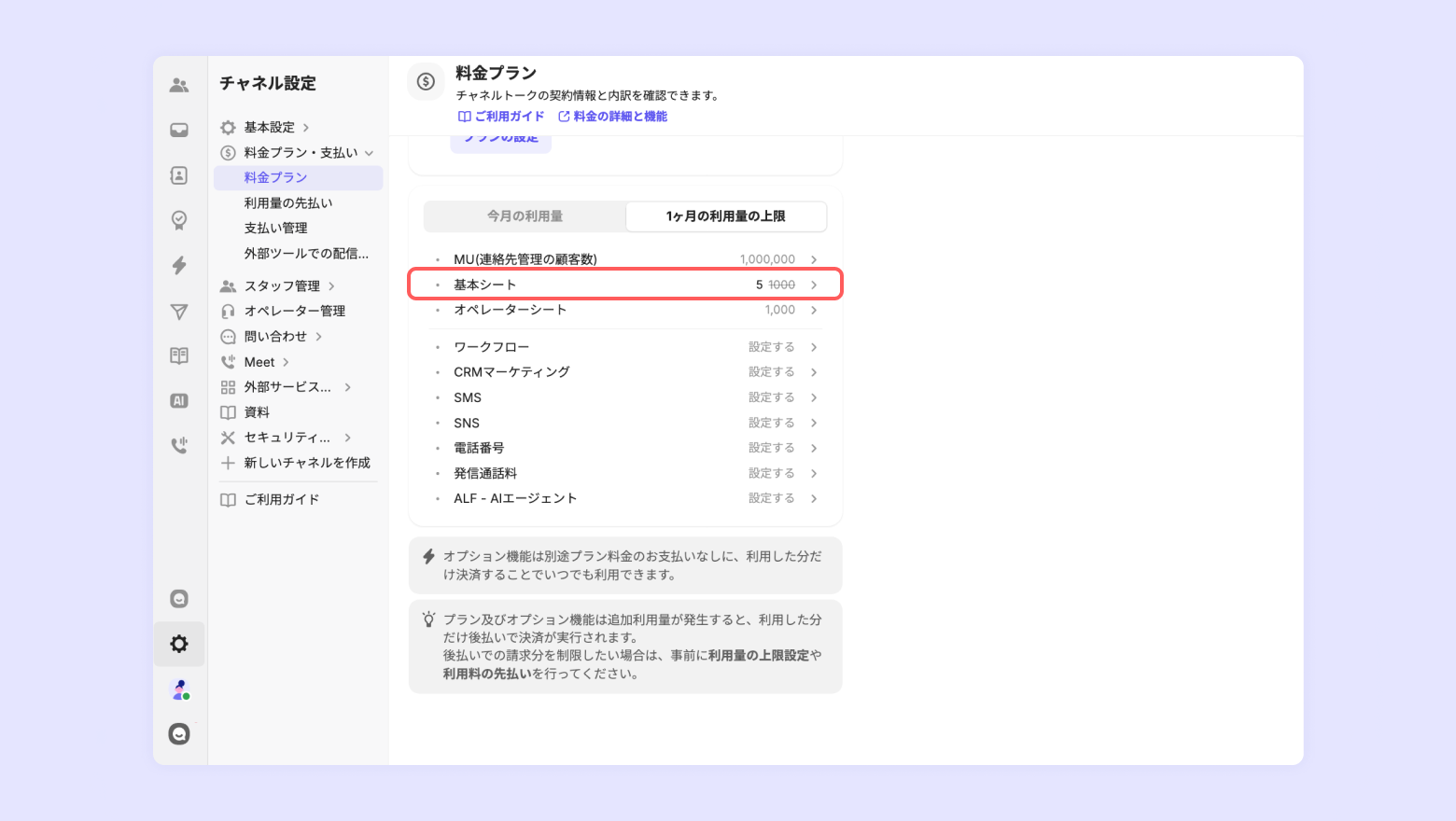This screenshot has height=821, width=1456.
Task: Open 料金の詳細と機能 external link
Action: (613, 117)
